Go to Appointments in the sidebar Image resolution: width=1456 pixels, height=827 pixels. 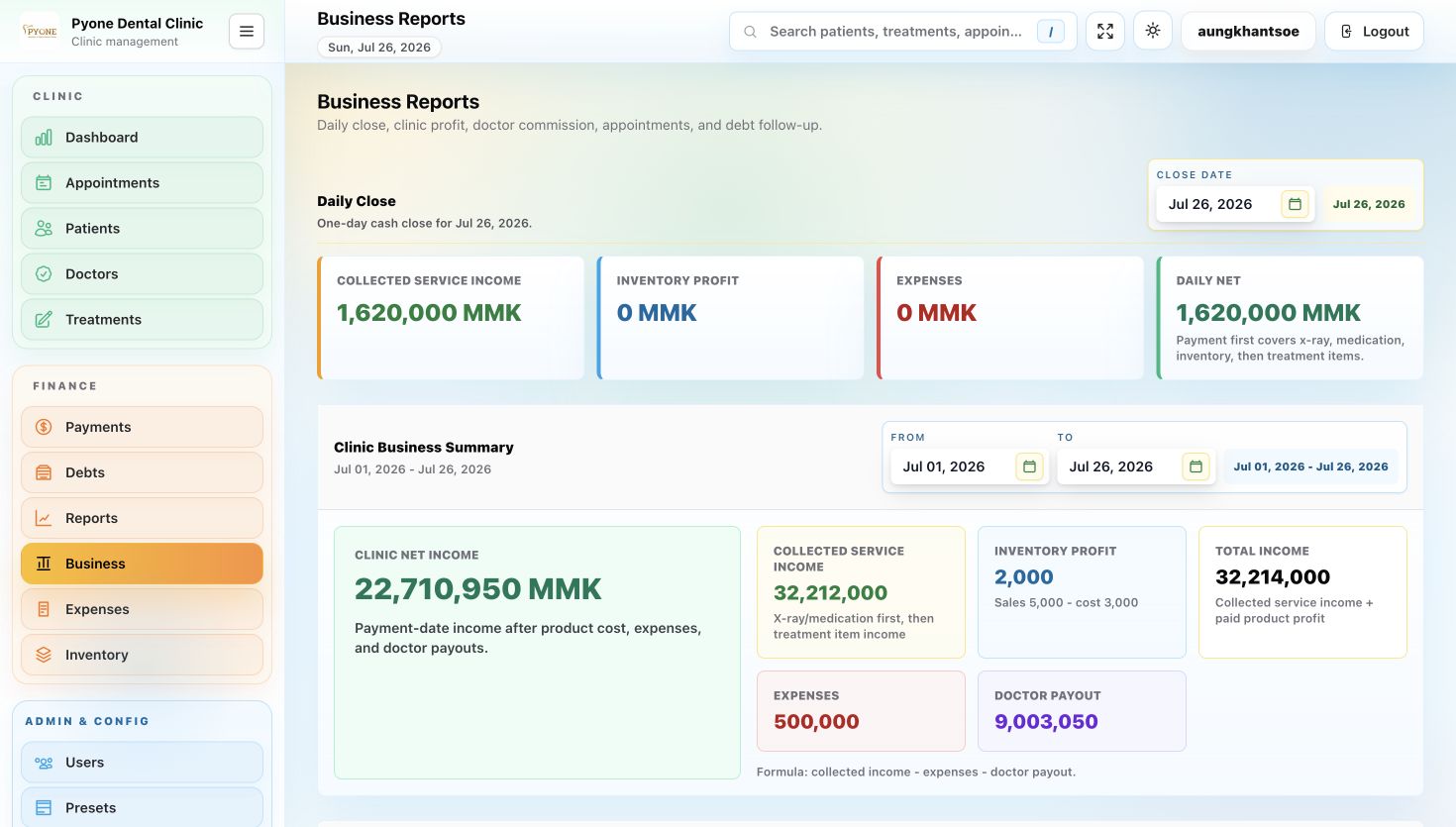142,183
